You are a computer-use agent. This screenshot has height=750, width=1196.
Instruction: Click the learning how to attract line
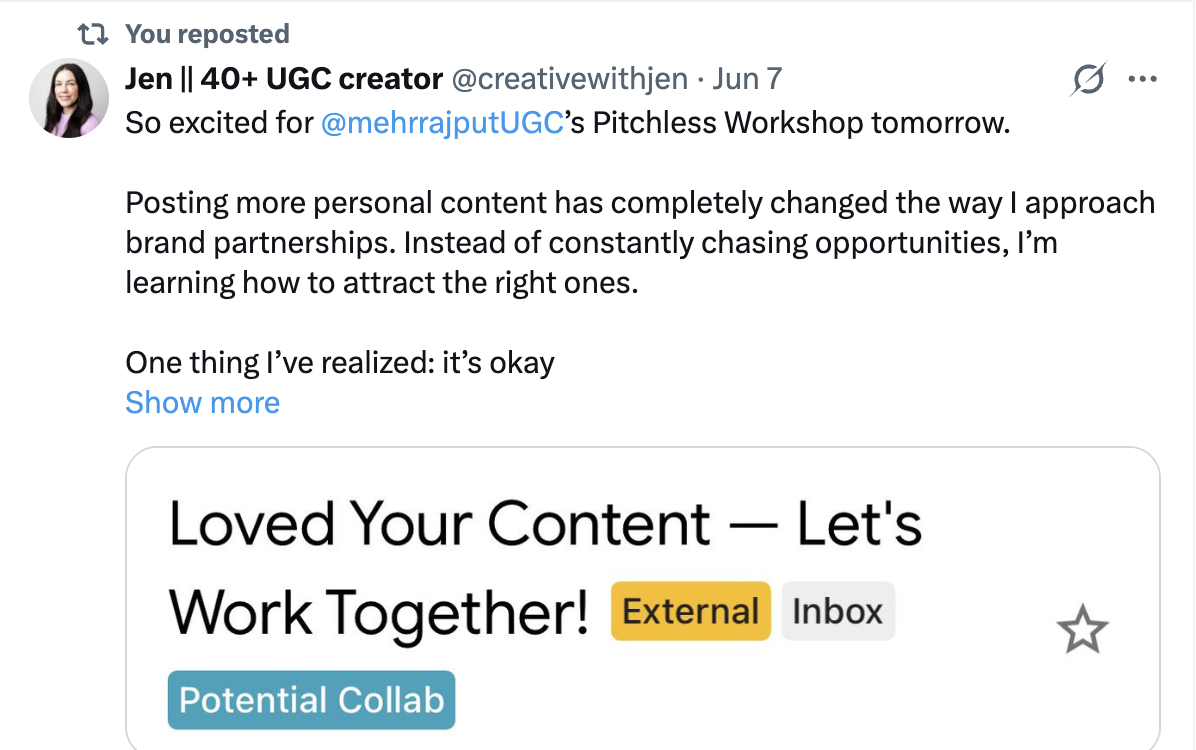(381, 283)
